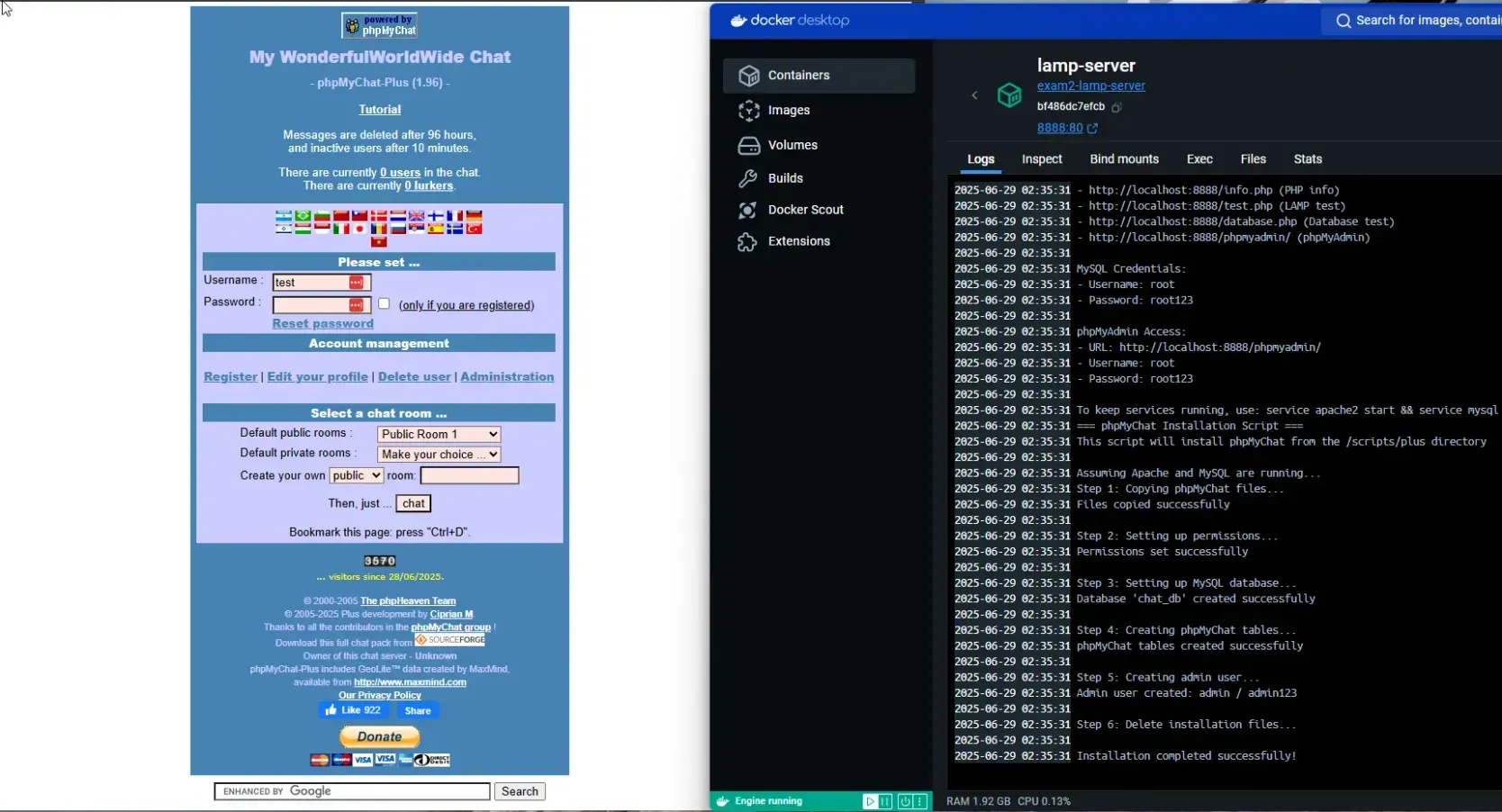This screenshot has height=812, width=1502.
Task: Open port 8888:80 in the browser
Action: (1061, 128)
